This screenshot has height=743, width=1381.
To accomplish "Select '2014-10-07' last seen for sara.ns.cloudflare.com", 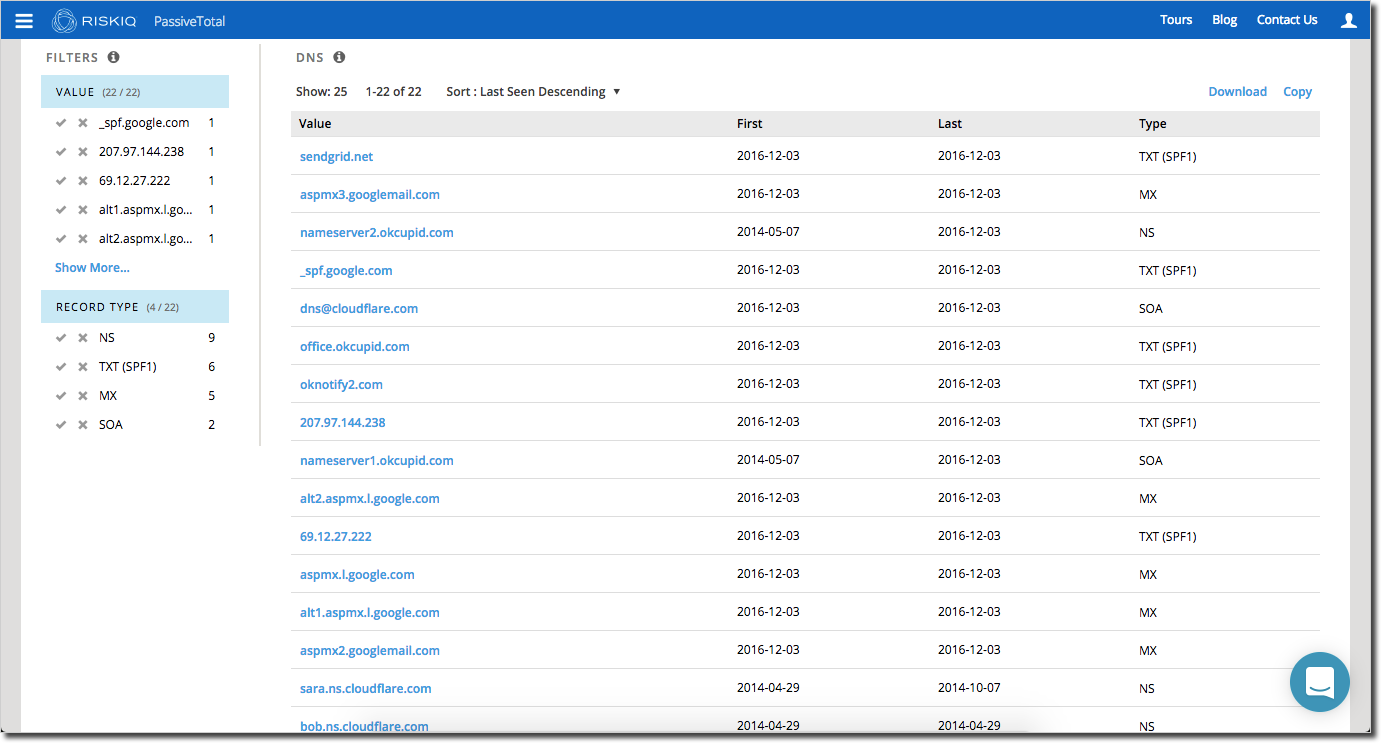I will click(x=969, y=689).
